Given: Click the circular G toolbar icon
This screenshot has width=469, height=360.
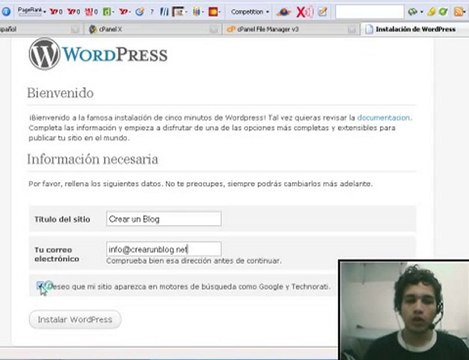Looking at the screenshot, I should coord(140,12).
